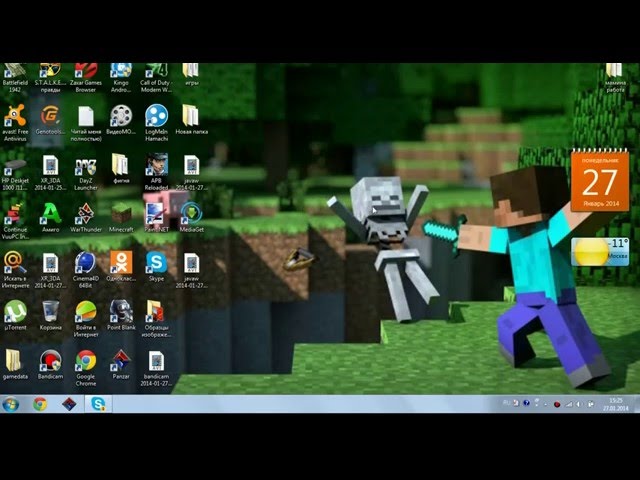Screen dimensions: 640x480
Task: Click the Войти в Интернет shortcut
Action: tap(86, 318)
